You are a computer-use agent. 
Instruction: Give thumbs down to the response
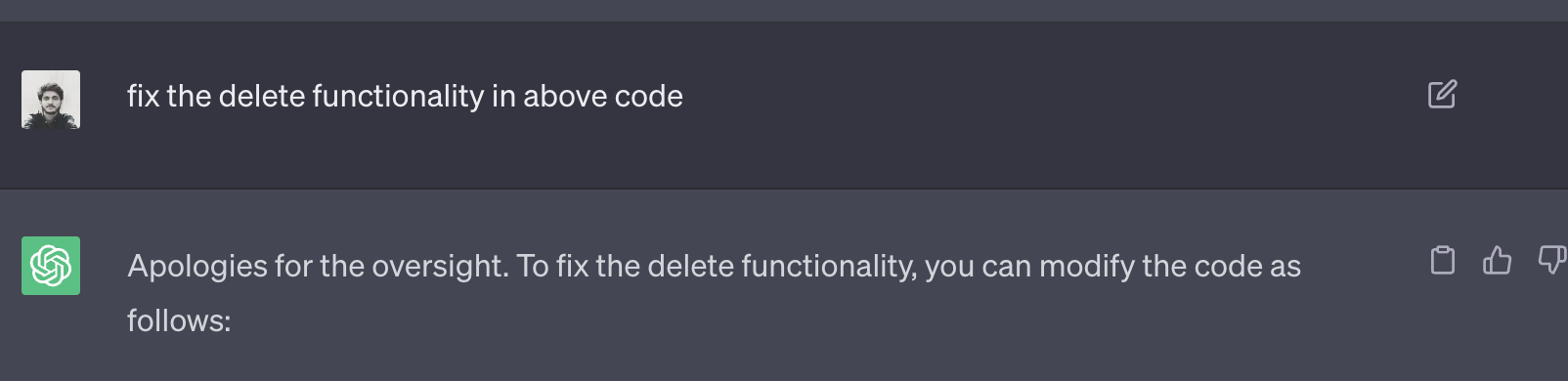pyautogui.click(x=1551, y=260)
